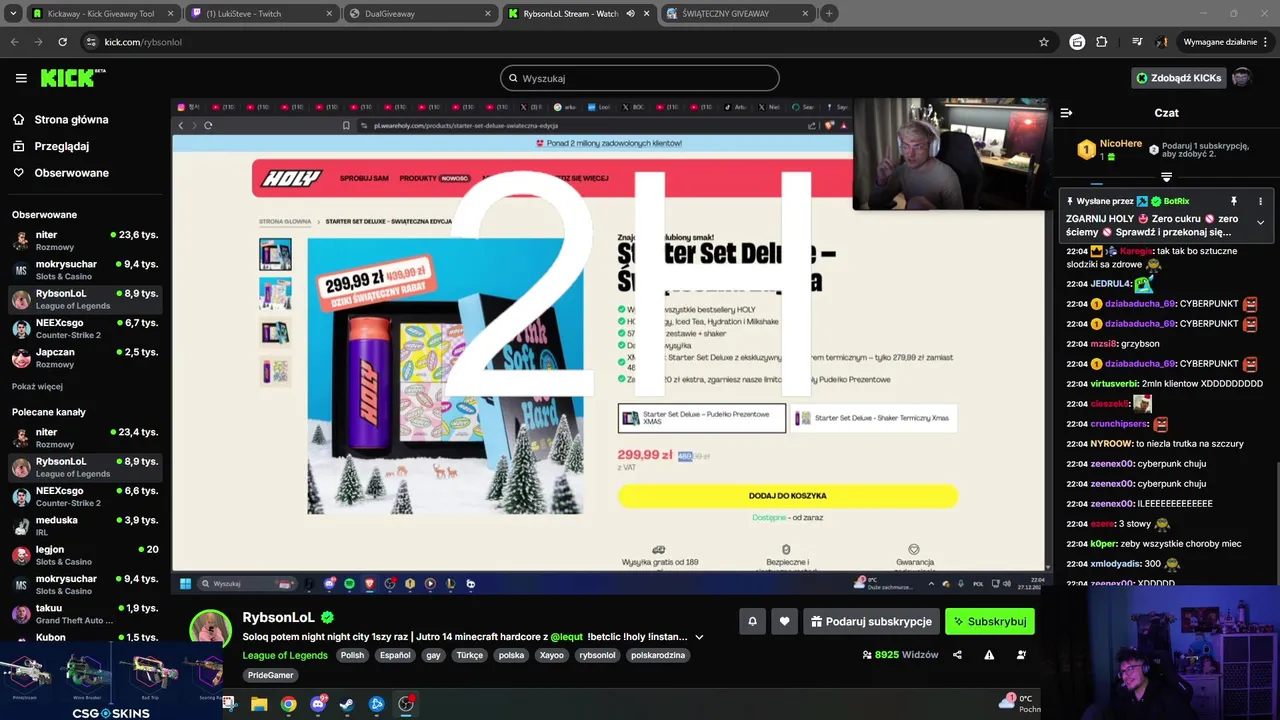Screen dimensions: 1280x720
Task: Click the Xayoo tag
Action: point(552,655)
